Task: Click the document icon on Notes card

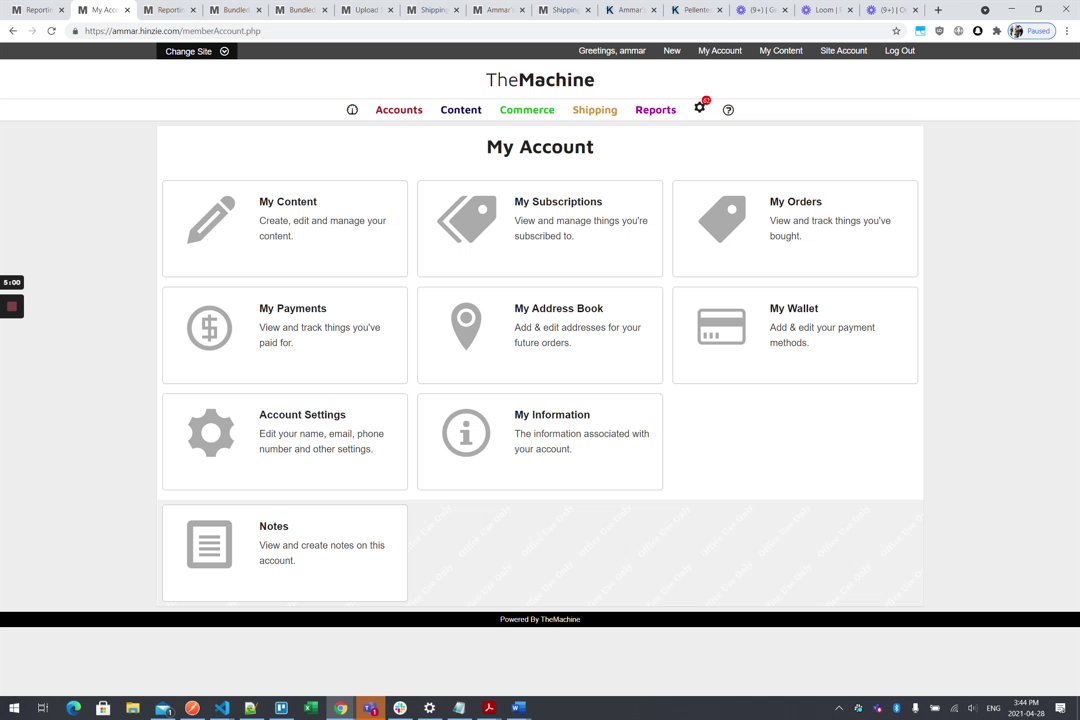Action: 209,544
